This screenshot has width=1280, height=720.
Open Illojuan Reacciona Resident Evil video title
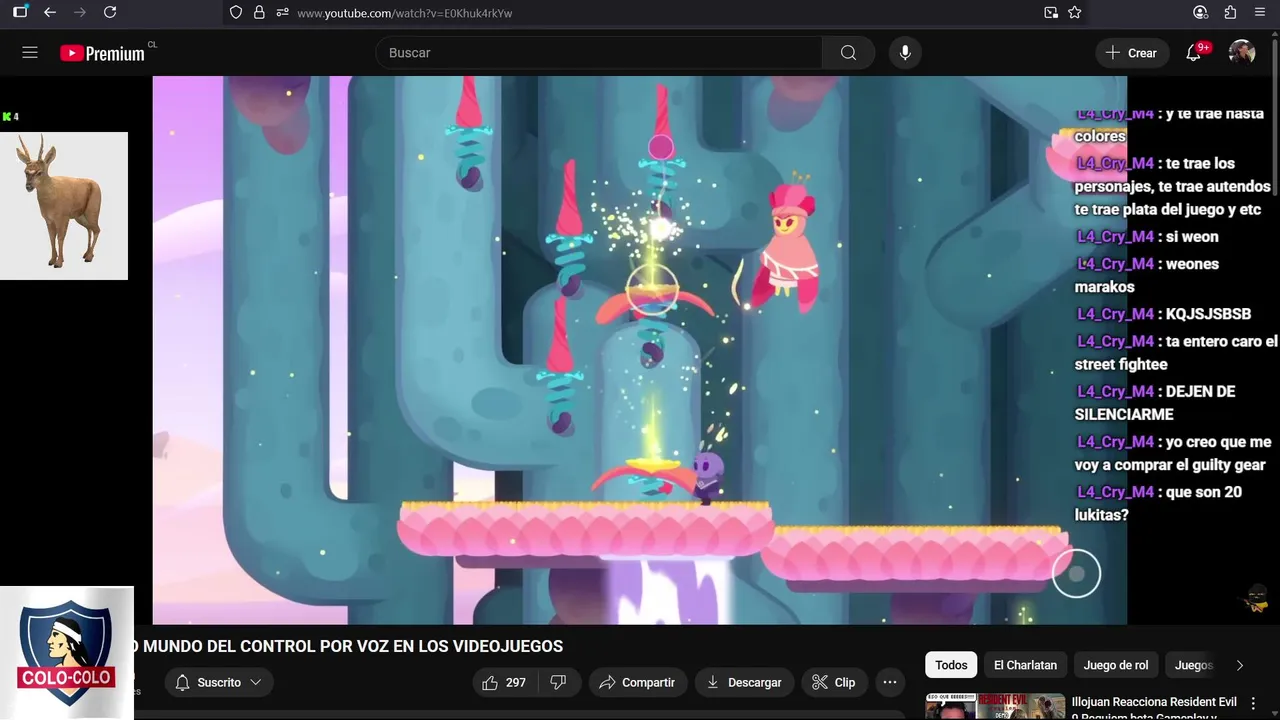pos(1154,708)
